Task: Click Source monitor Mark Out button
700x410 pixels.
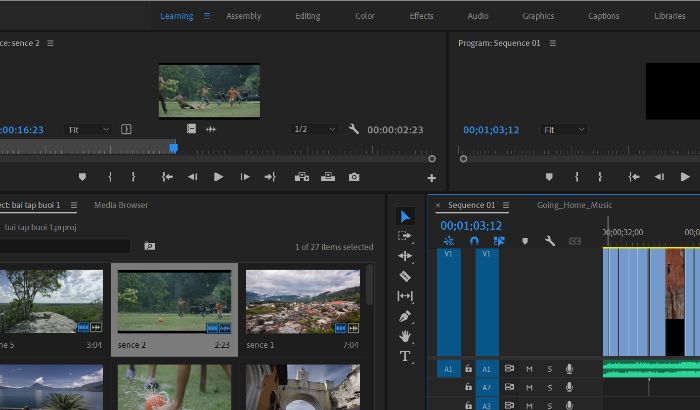Action: pos(133,177)
